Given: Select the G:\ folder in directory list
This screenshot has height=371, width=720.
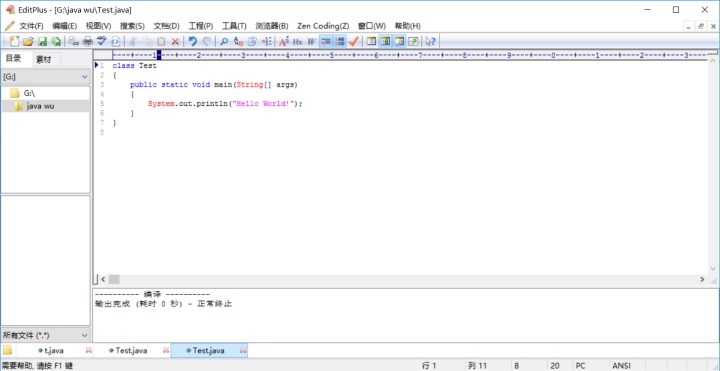Looking at the screenshot, I should click(45, 93).
